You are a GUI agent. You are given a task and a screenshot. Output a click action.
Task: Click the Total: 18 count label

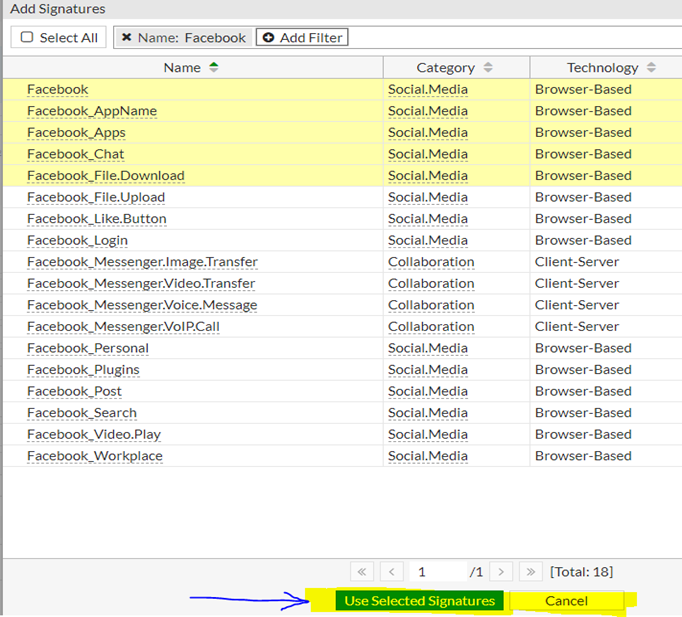pyautogui.click(x=582, y=571)
